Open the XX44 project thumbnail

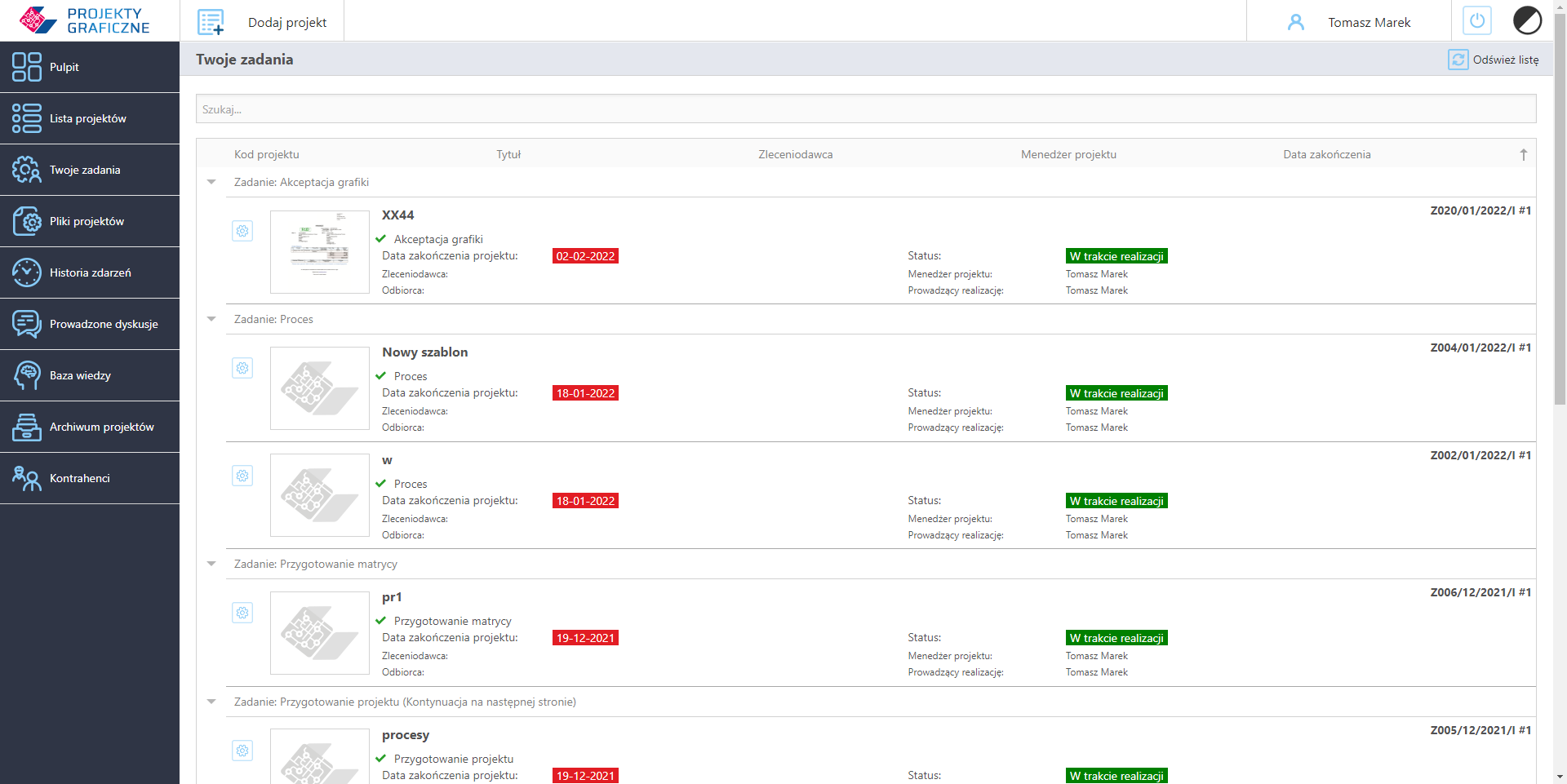pyautogui.click(x=320, y=252)
